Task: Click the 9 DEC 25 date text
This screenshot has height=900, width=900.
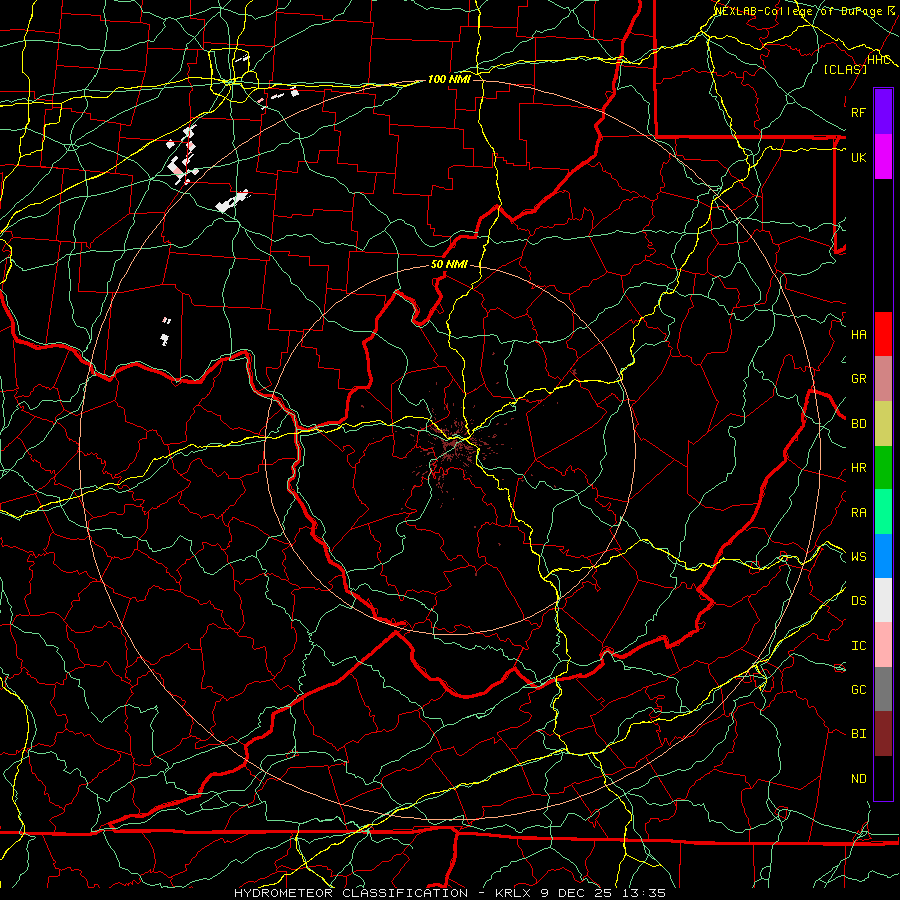Action: (578, 893)
